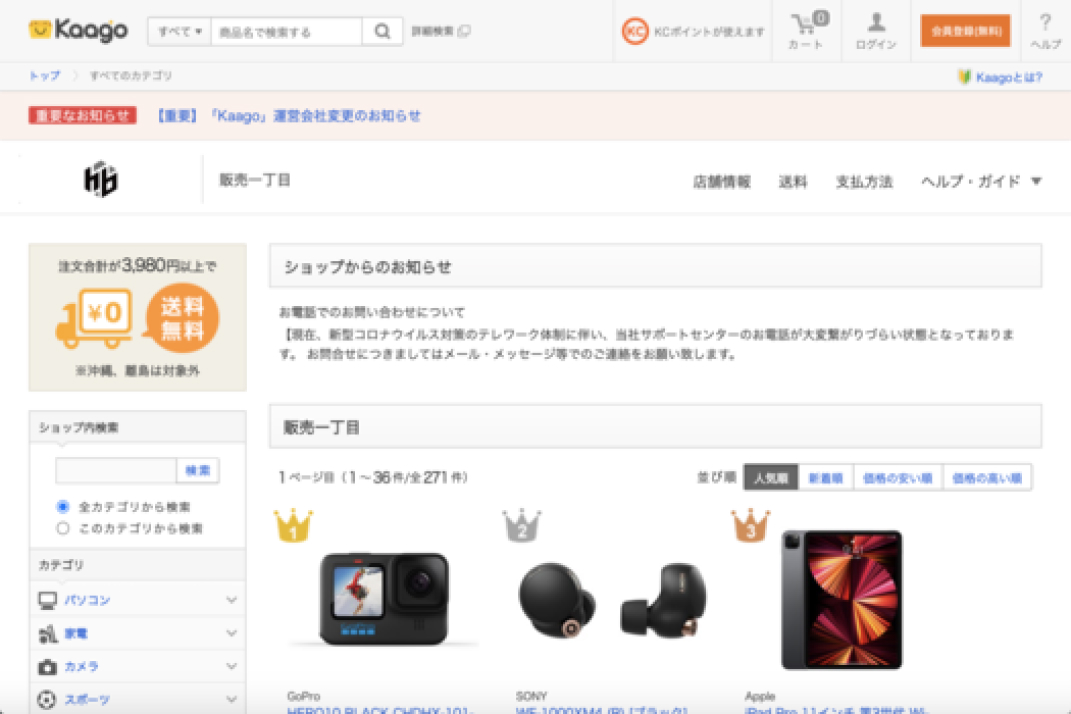Open 送料 shop menu item
This screenshot has height=714, width=1071.
[x=793, y=182]
